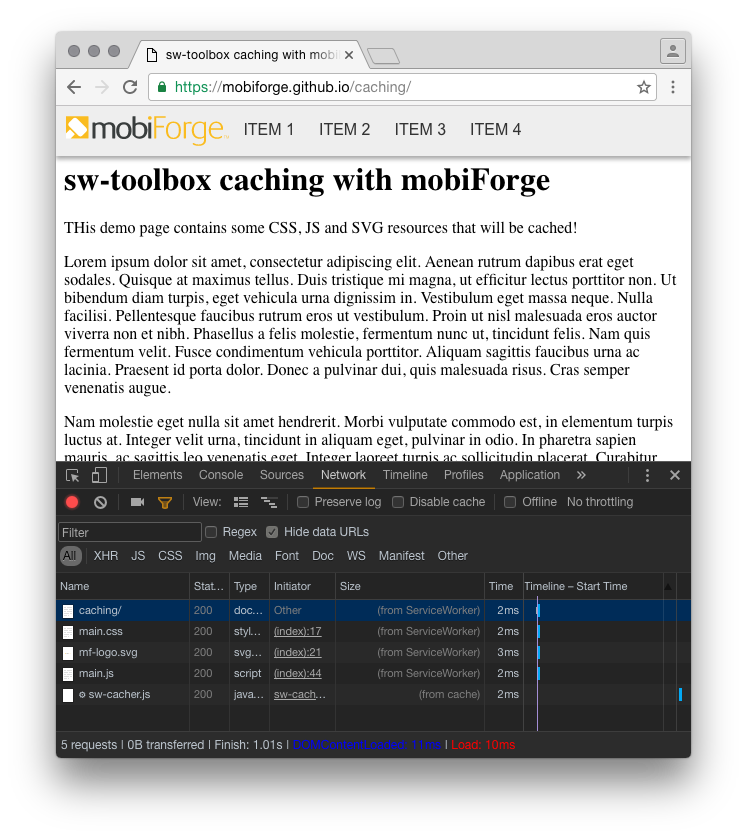Image resolution: width=747 pixels, height=838 pixels.
Task: Select the list view icon
Action: pyautogui.click(x=241, y=502)
